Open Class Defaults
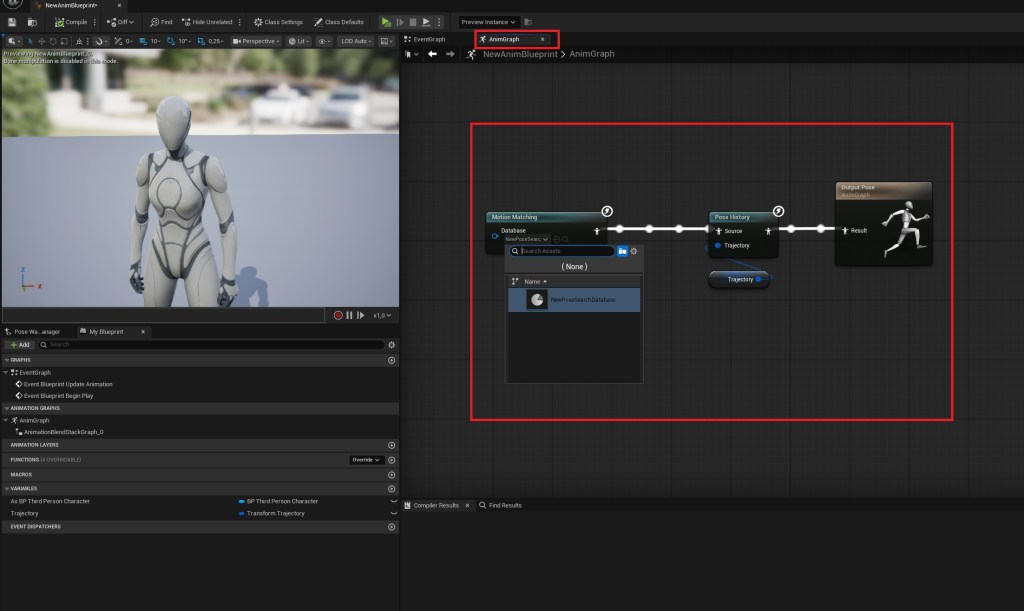Screen dimensions: 1024x611 (339, 21)
